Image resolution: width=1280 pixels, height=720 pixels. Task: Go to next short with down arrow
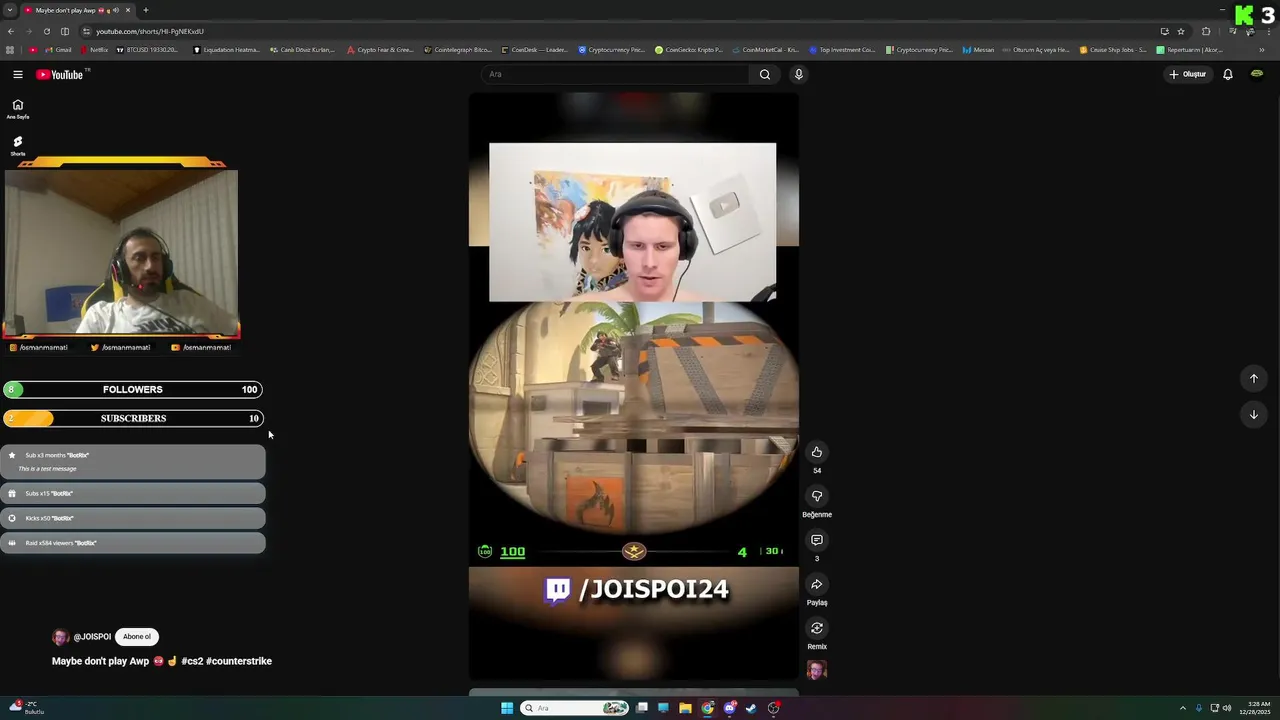pos(1253,414)
